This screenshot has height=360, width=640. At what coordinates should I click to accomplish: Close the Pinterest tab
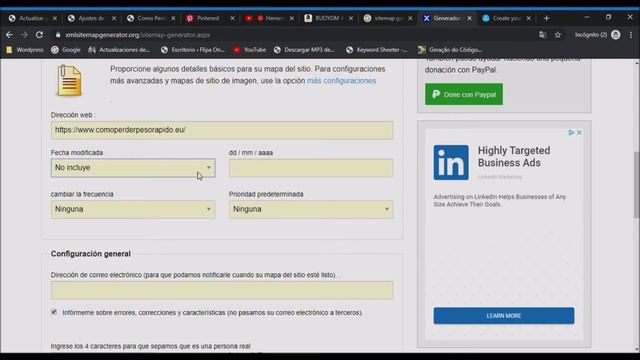232,18
